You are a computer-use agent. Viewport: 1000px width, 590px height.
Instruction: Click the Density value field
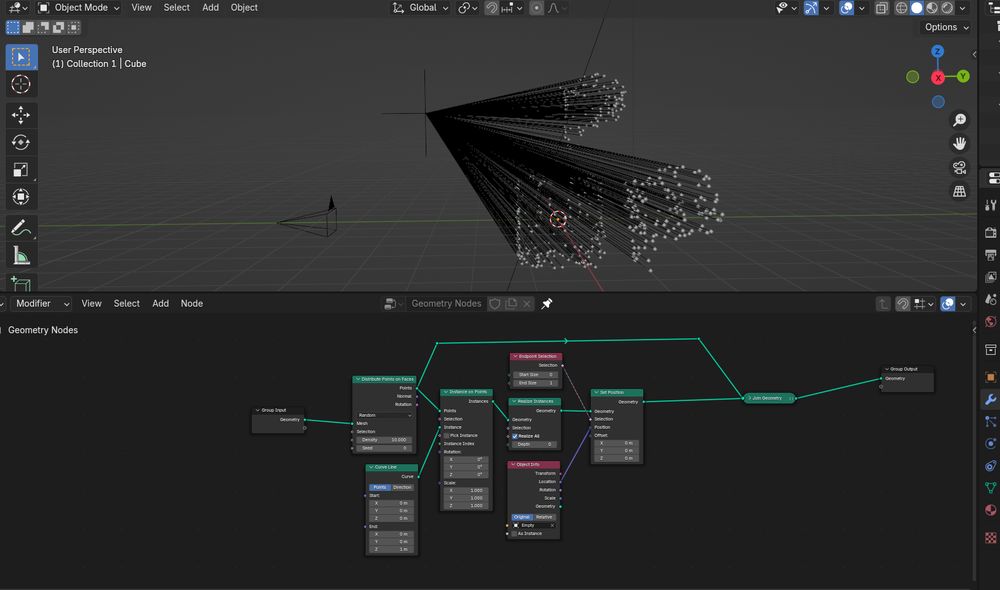pos(385,440)
